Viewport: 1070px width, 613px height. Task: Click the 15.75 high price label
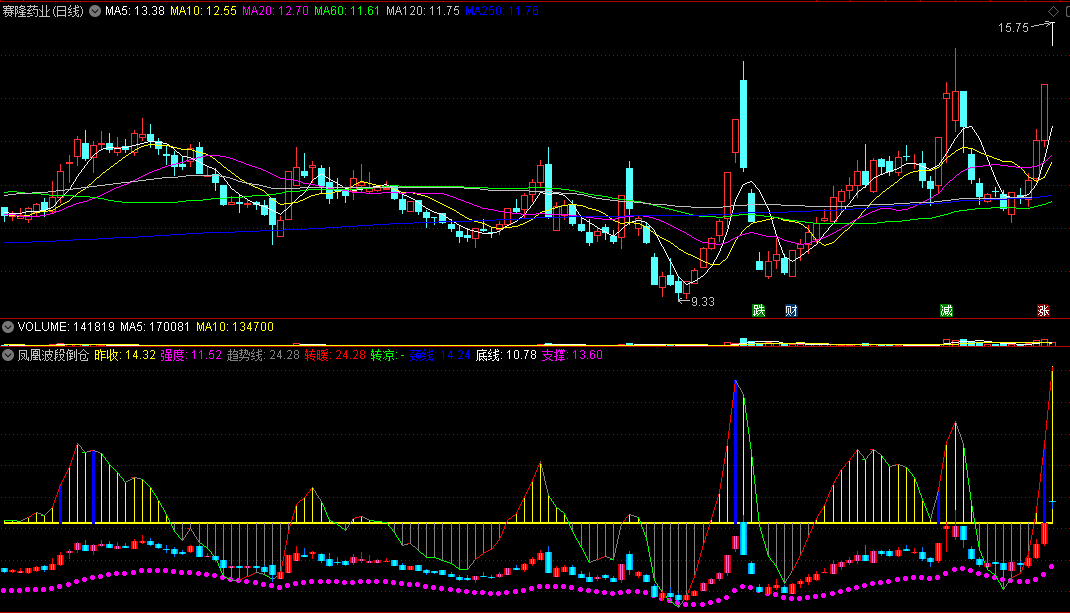1013,28
